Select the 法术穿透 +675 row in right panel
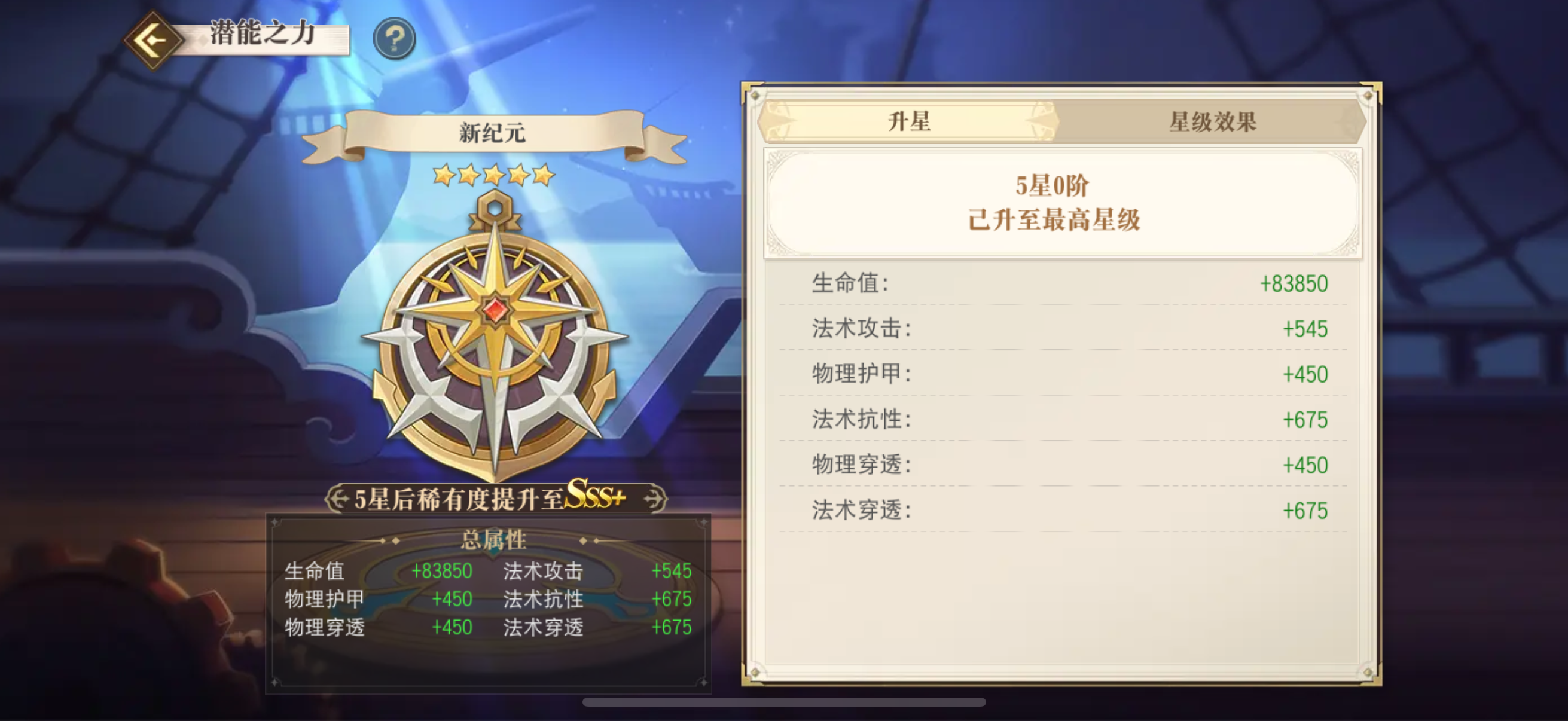This screenshot has width=1568, height=721. pos(1062,510)
